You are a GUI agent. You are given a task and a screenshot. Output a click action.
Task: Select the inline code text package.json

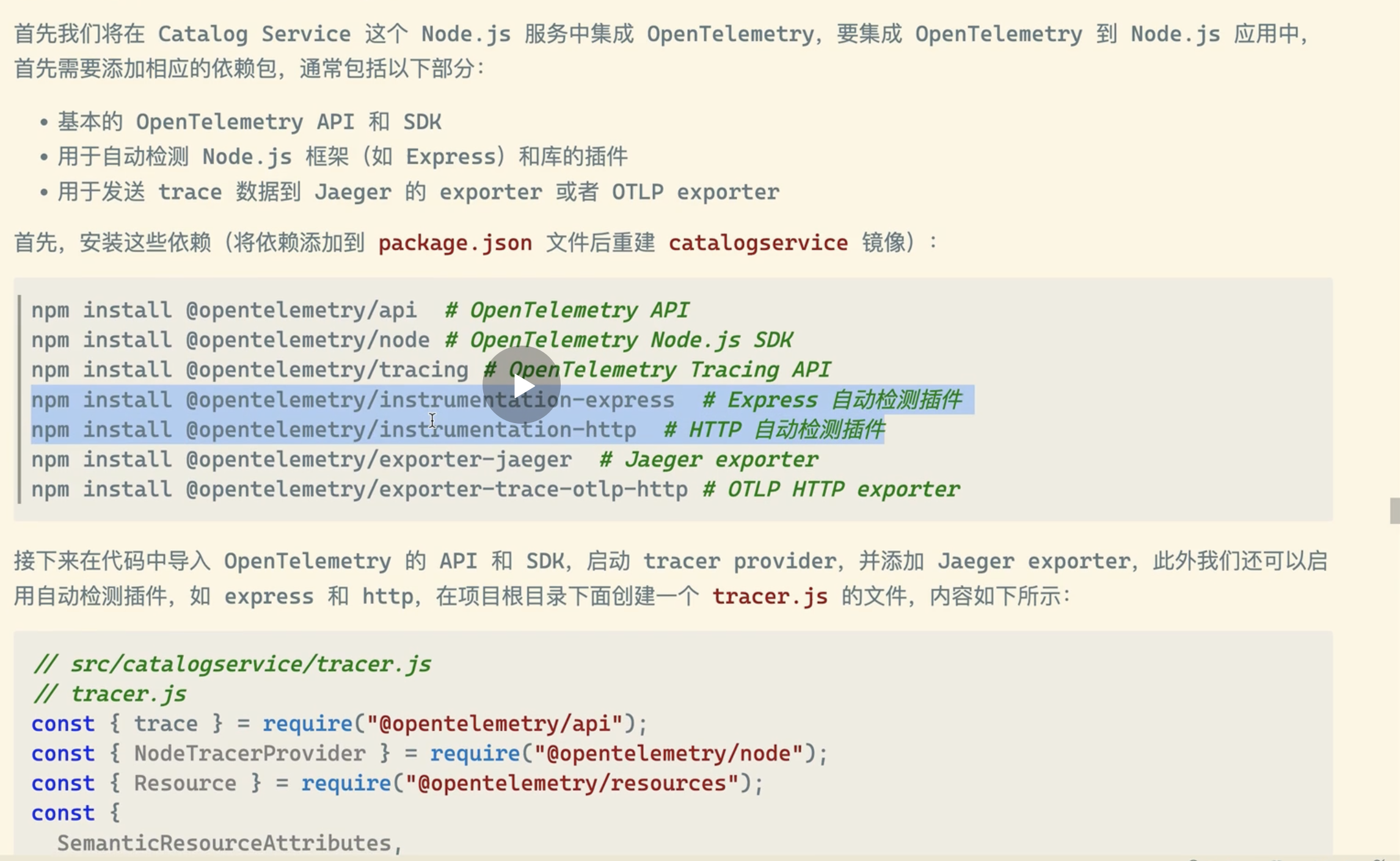click(454, 242)
